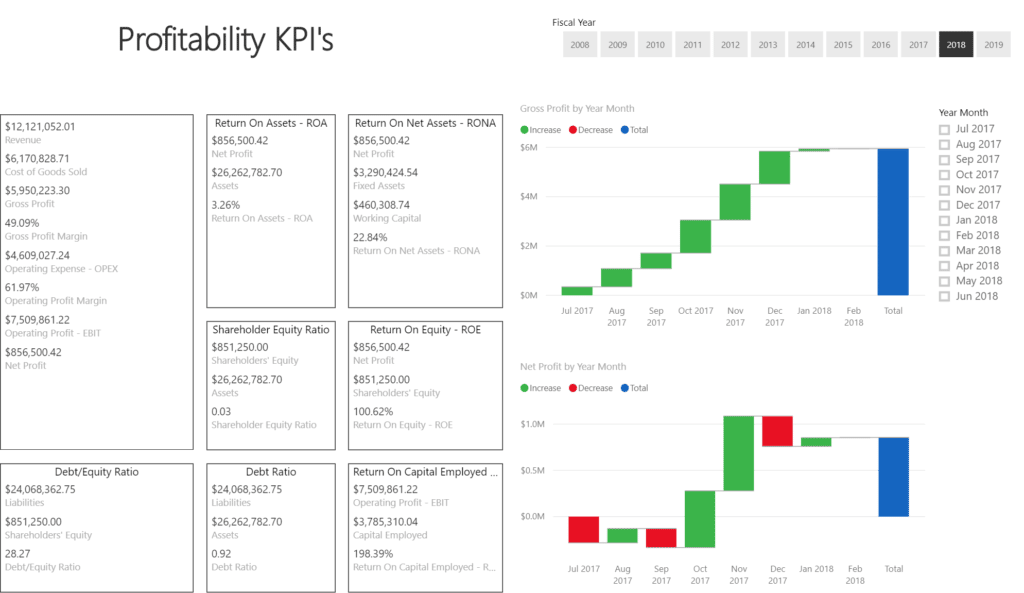Click red Decrease legend marker in Net Profit chart
1024x593 pixels.
coord(574,388)
